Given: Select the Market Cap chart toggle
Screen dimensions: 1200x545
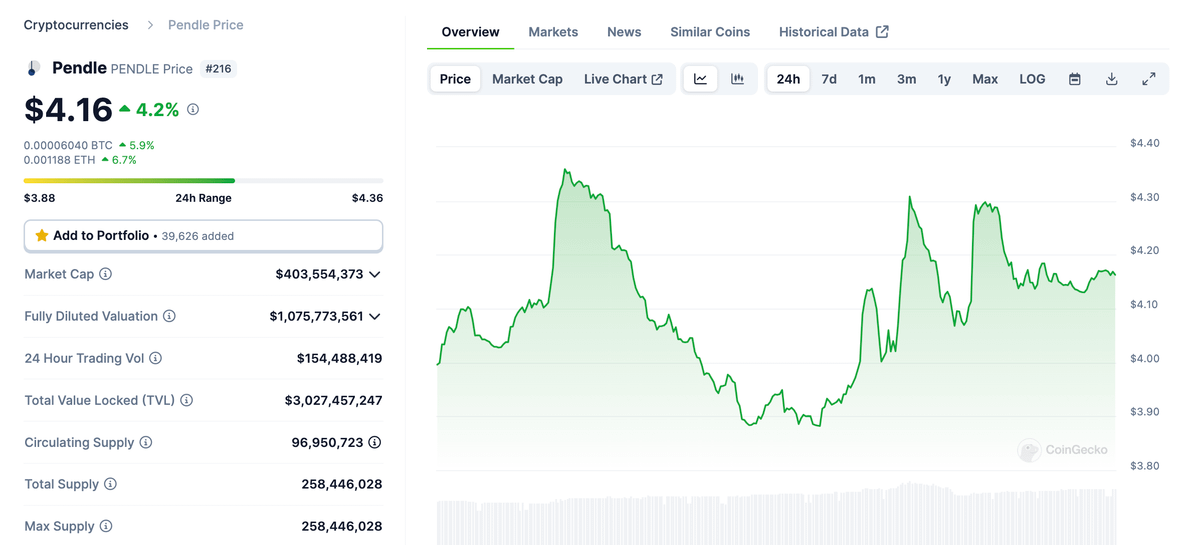Looking at the screenshot, I should point(527,79).
